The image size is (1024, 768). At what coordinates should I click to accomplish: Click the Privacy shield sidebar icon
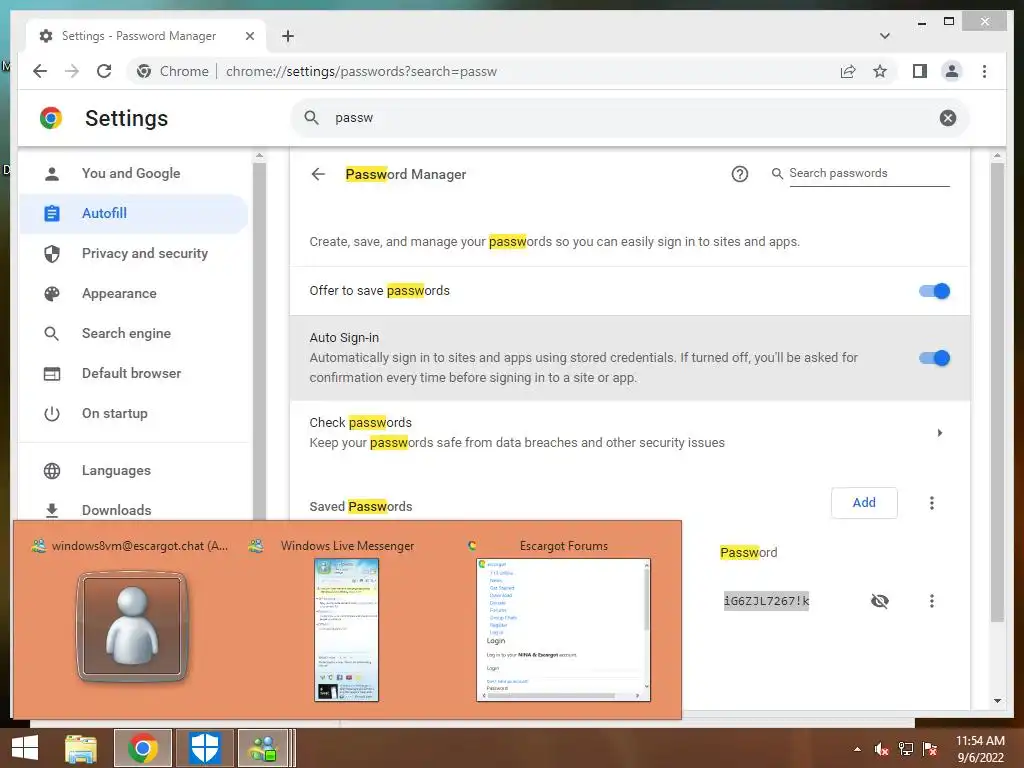pyautogui.click(x=52, y=253)
